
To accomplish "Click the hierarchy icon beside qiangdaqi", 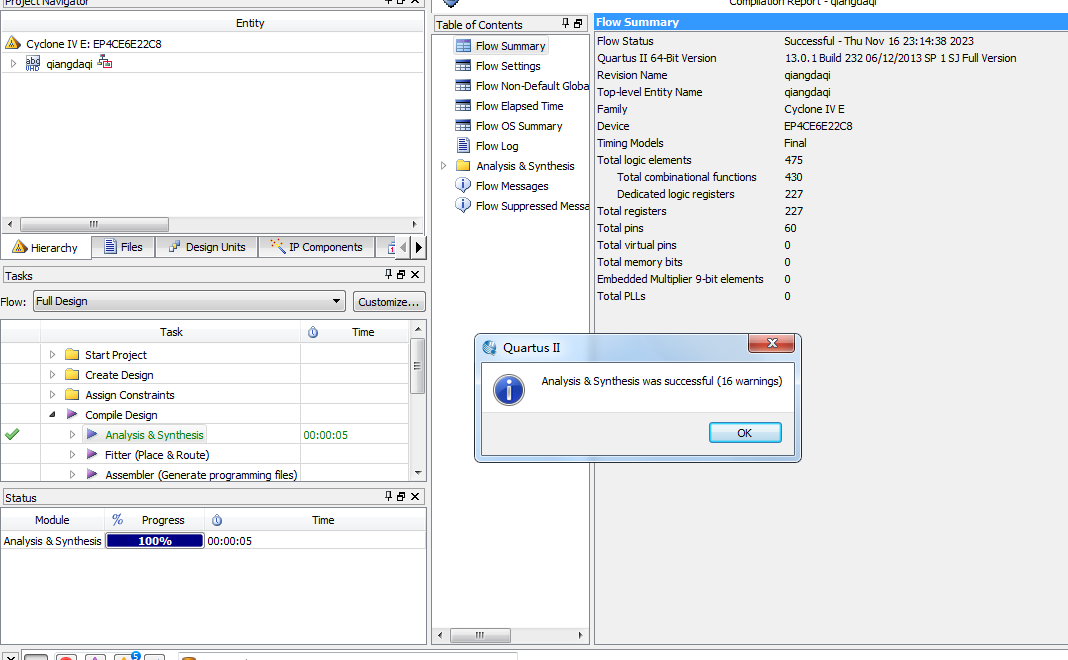I will tap(105, 63).
